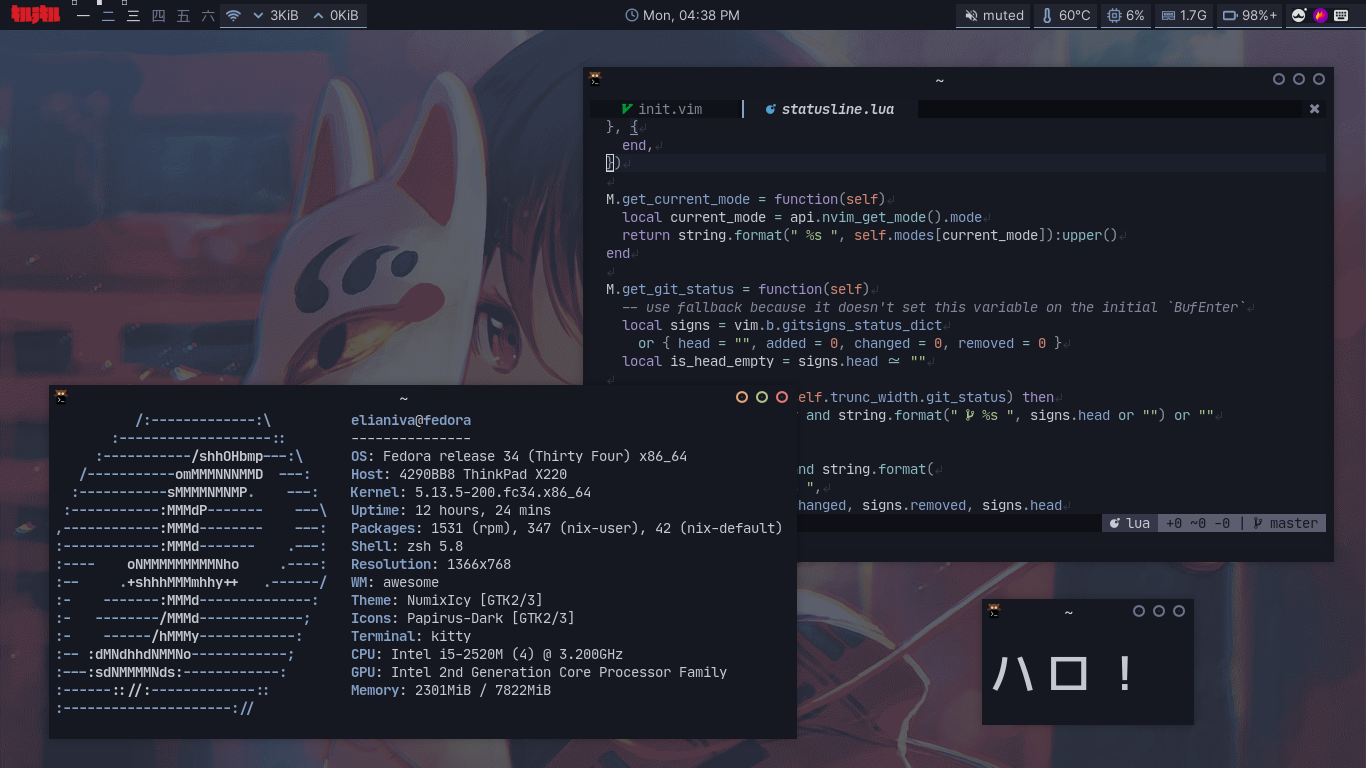Click the Shell: zsh 5.8 line
Image resolution: width=1366 pixels, height=768 pixels.
click(407, 546)
